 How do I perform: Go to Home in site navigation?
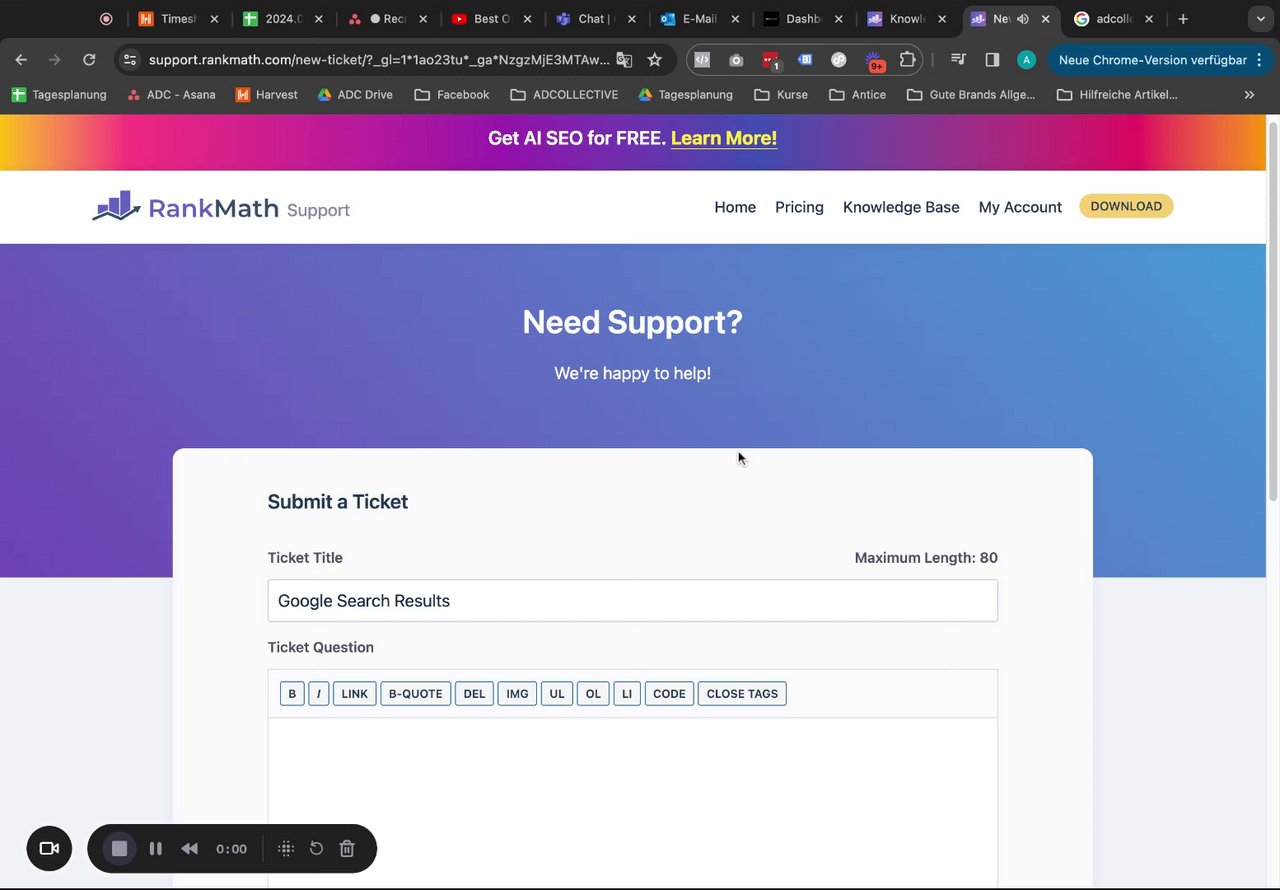coord(735,207)
